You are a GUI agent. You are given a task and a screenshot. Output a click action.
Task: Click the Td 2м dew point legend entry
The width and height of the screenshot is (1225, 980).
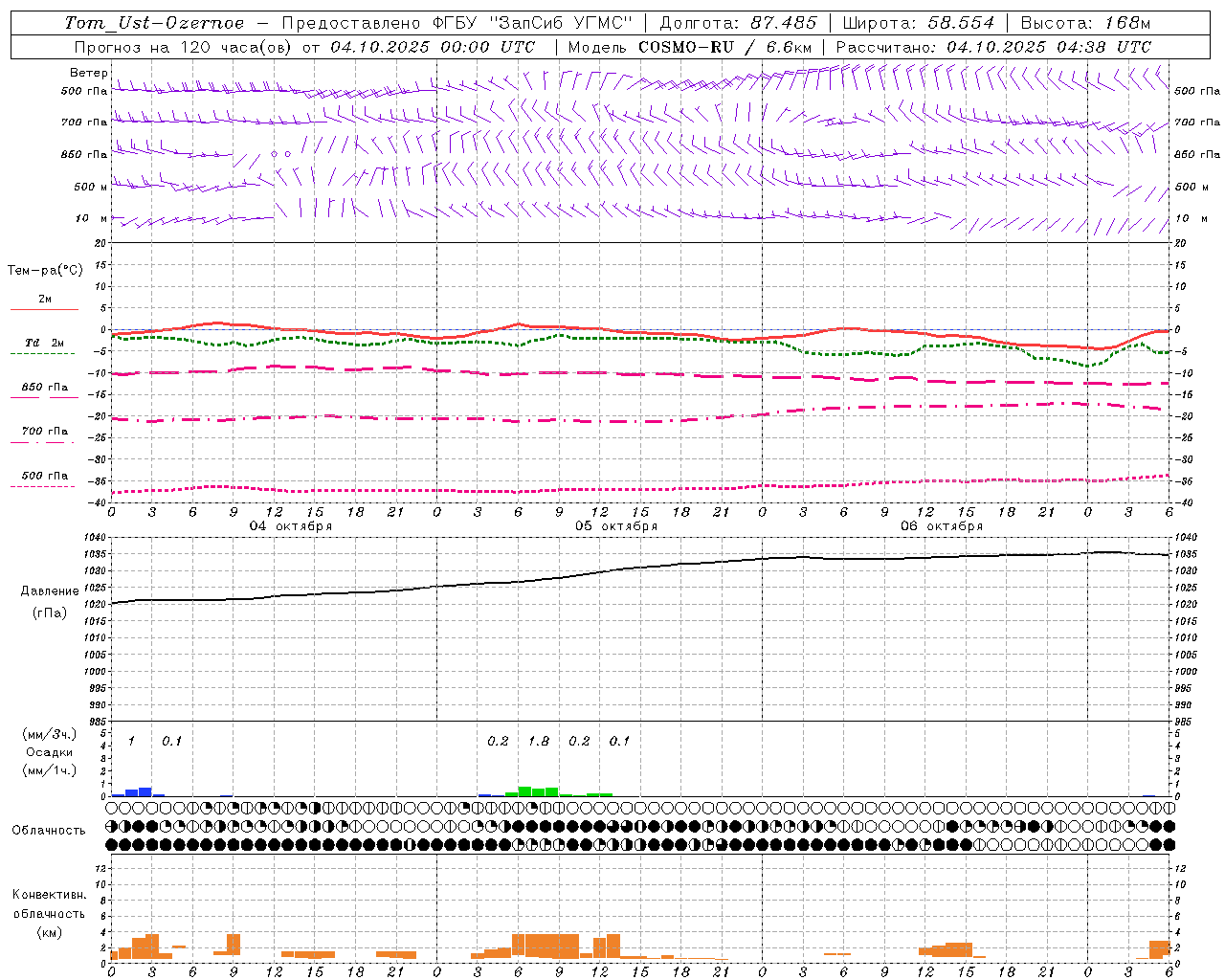pyautogui.click(x=45, y=343)
